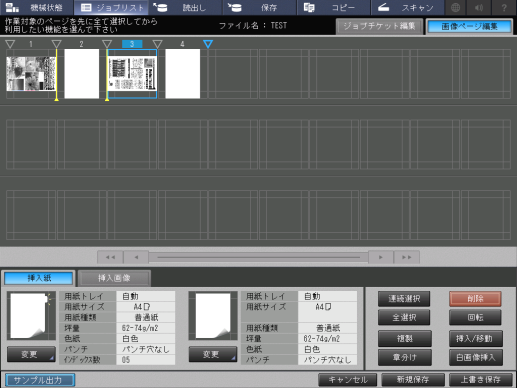Click the speaker volume icon
This screenshot has height=388, width=517.
click(x=479, y=7)
